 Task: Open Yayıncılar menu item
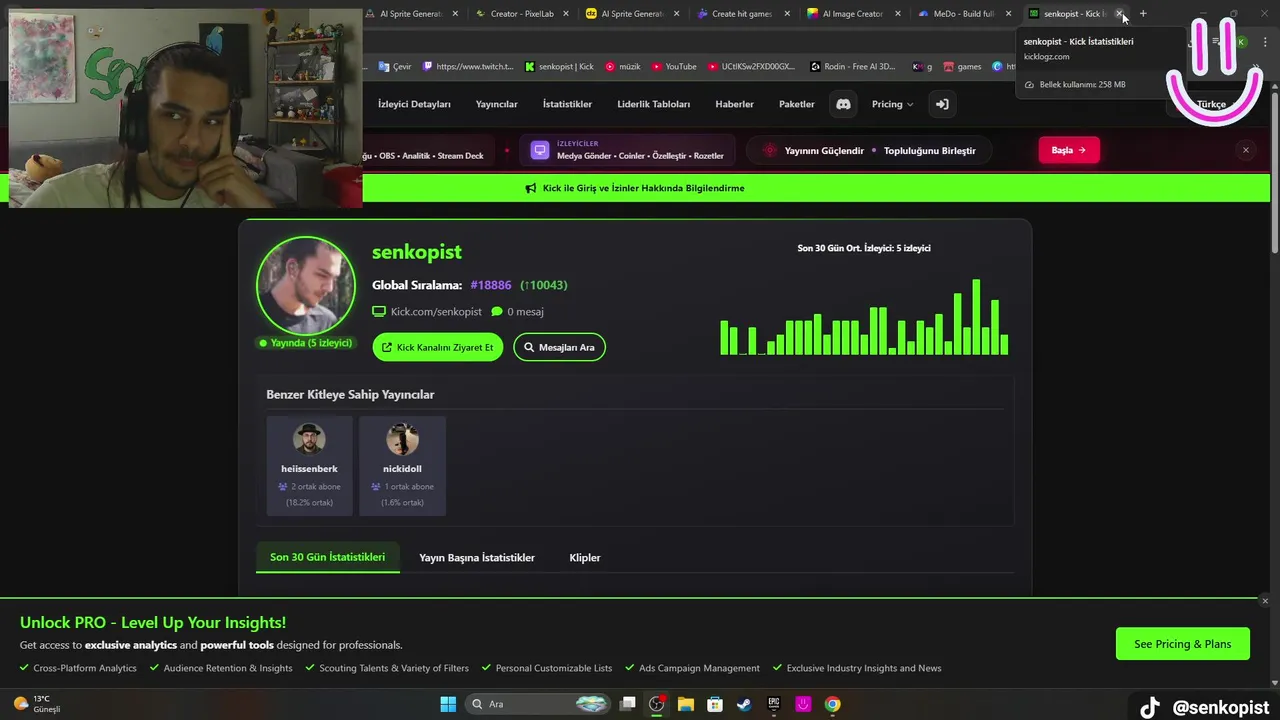pyautogui.click(x=496, y=104)
